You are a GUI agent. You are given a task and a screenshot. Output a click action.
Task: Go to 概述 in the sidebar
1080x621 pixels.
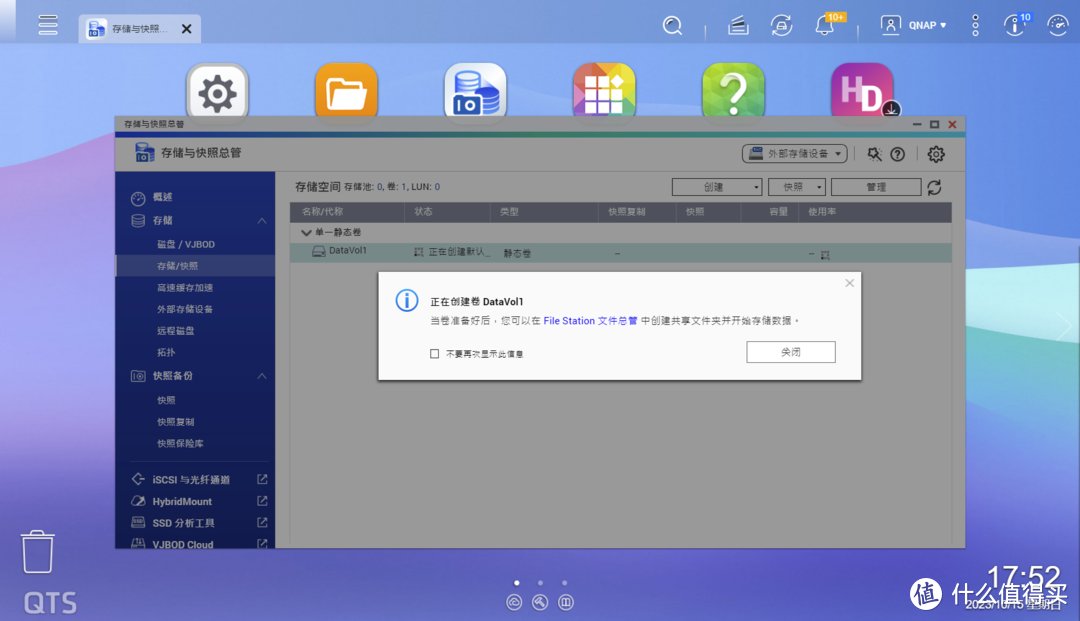coord(163,197)
